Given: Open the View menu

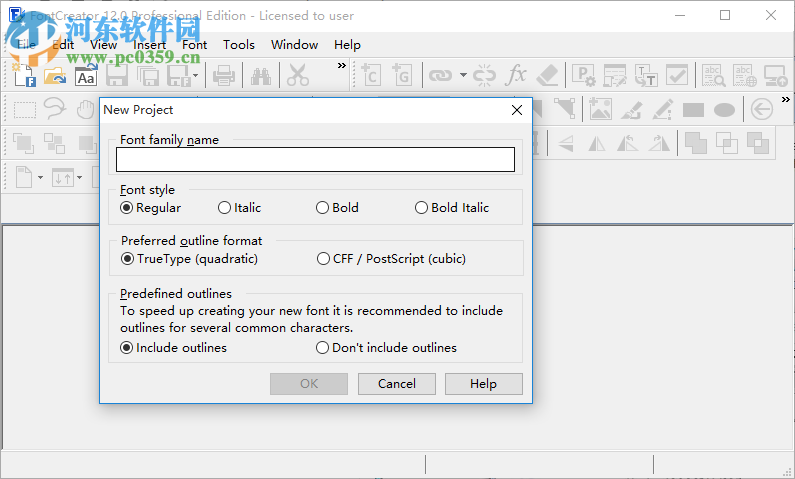Looking at the screenshot, I should click(x=103, y=45).
